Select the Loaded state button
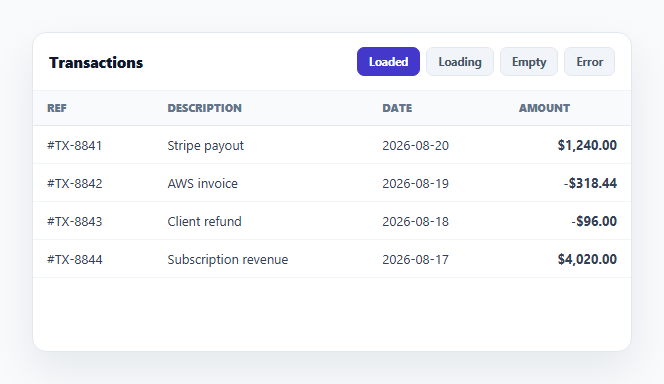664x384 pixels. click(x=388, y=62)
